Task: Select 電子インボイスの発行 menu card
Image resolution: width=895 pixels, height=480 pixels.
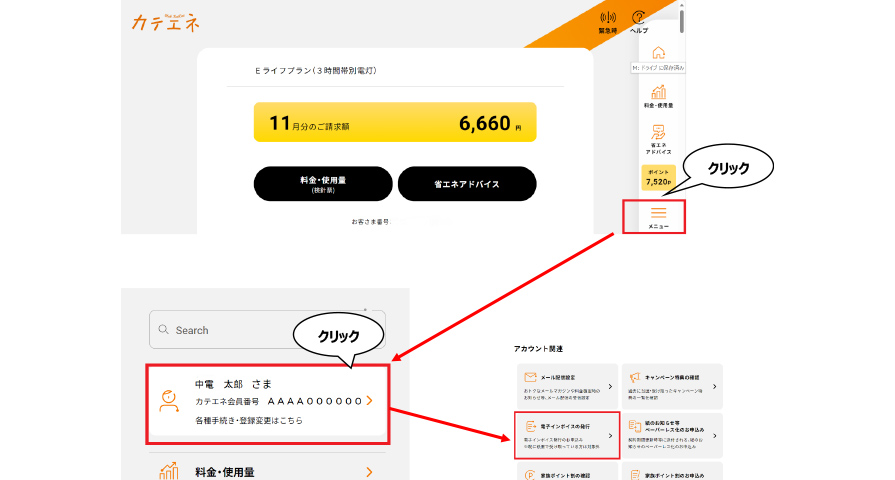Action: pyautogui.click(x=567, y=434)
